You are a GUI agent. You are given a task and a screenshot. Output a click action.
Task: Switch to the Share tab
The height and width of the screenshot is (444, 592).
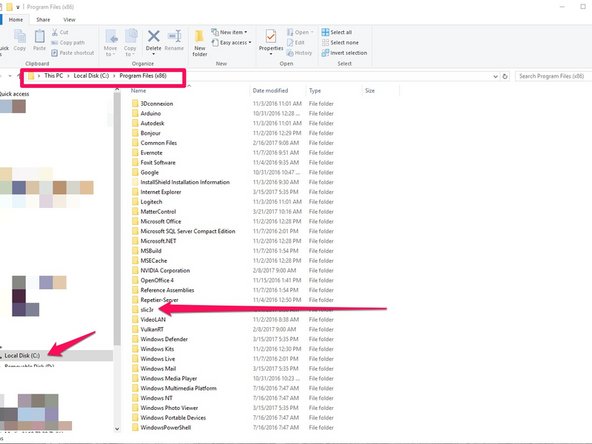(43, 20)
